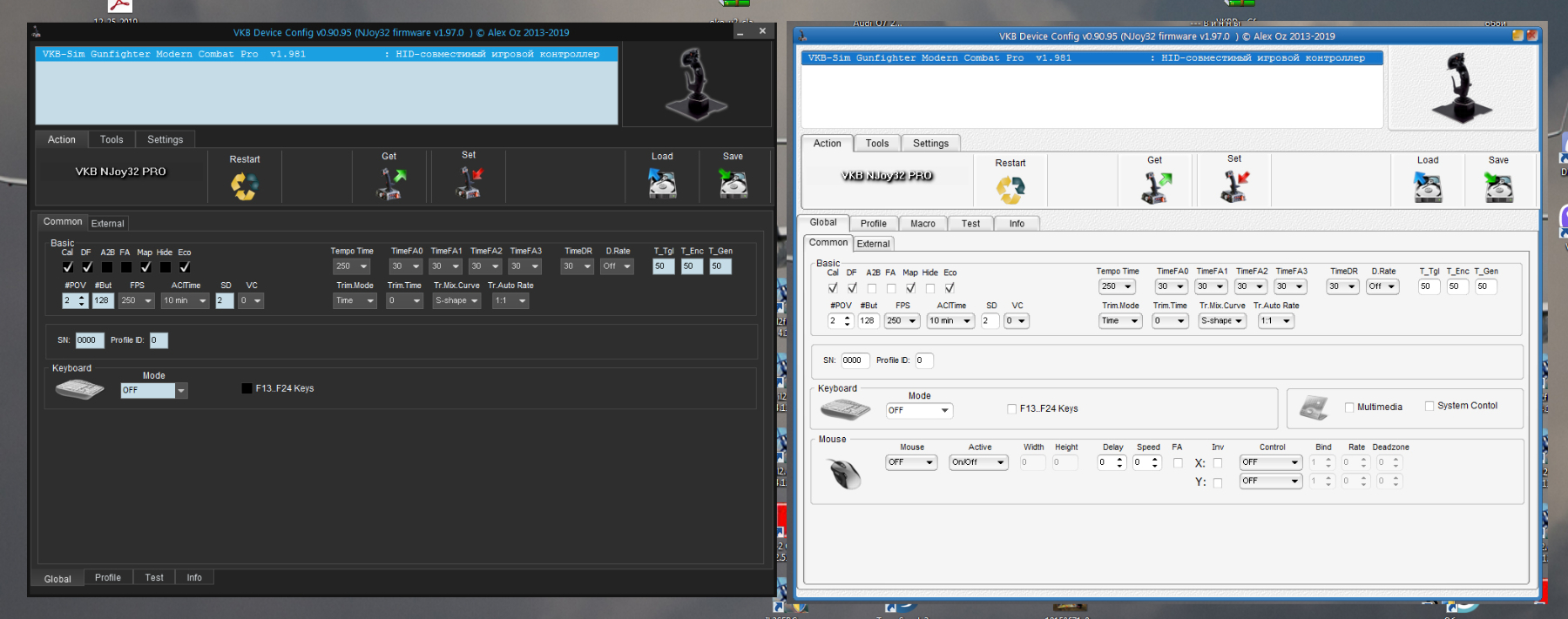Enable F13..F24 Keys in light window
The image size is (1568, 619).
coord(1012,409)
